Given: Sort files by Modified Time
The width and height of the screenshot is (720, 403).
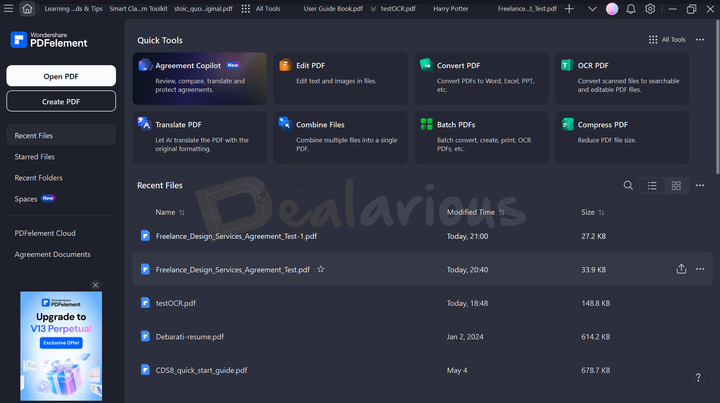Looking at the screenshot, I should (475, 212).
